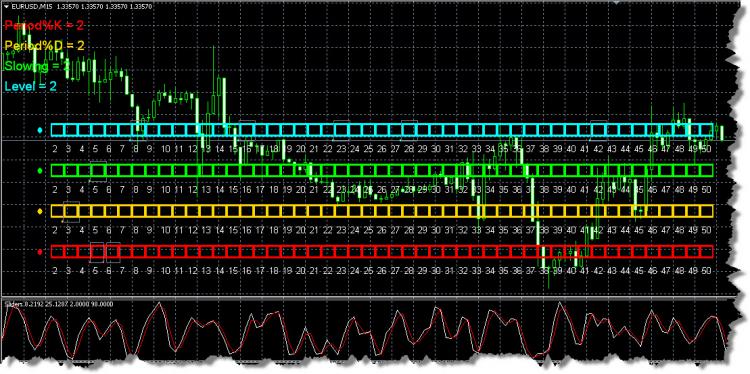Set yellow Period%D slider to box 47

pos(666,211)
